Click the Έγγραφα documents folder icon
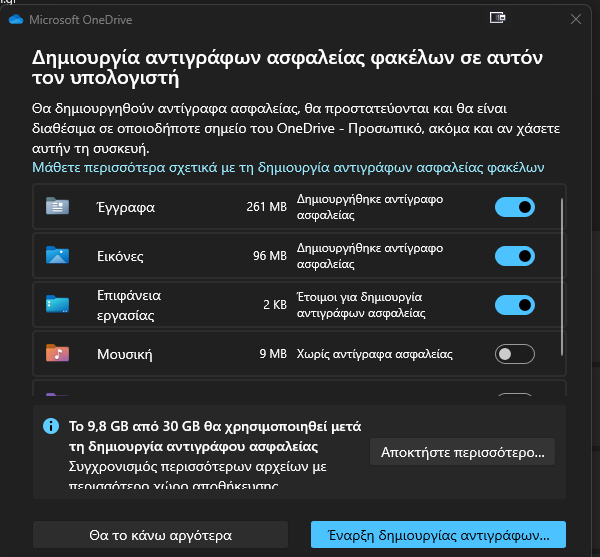600x557 pixels. (x=57, y=206)
